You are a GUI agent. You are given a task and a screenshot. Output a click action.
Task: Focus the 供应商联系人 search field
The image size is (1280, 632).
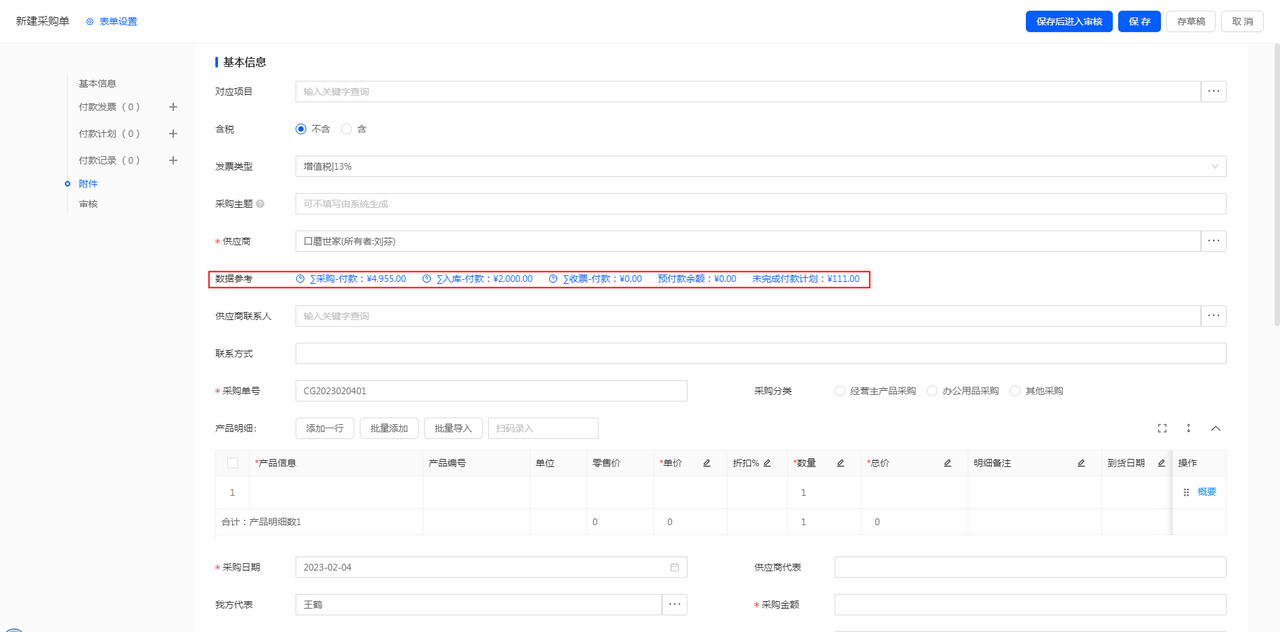coord(747,316)
